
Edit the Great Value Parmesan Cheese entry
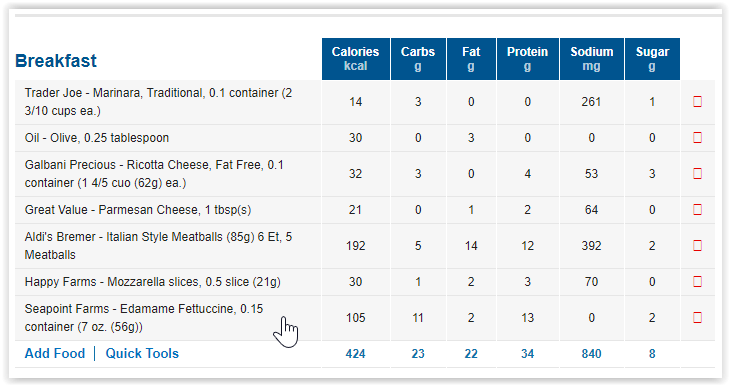[138, 210]
